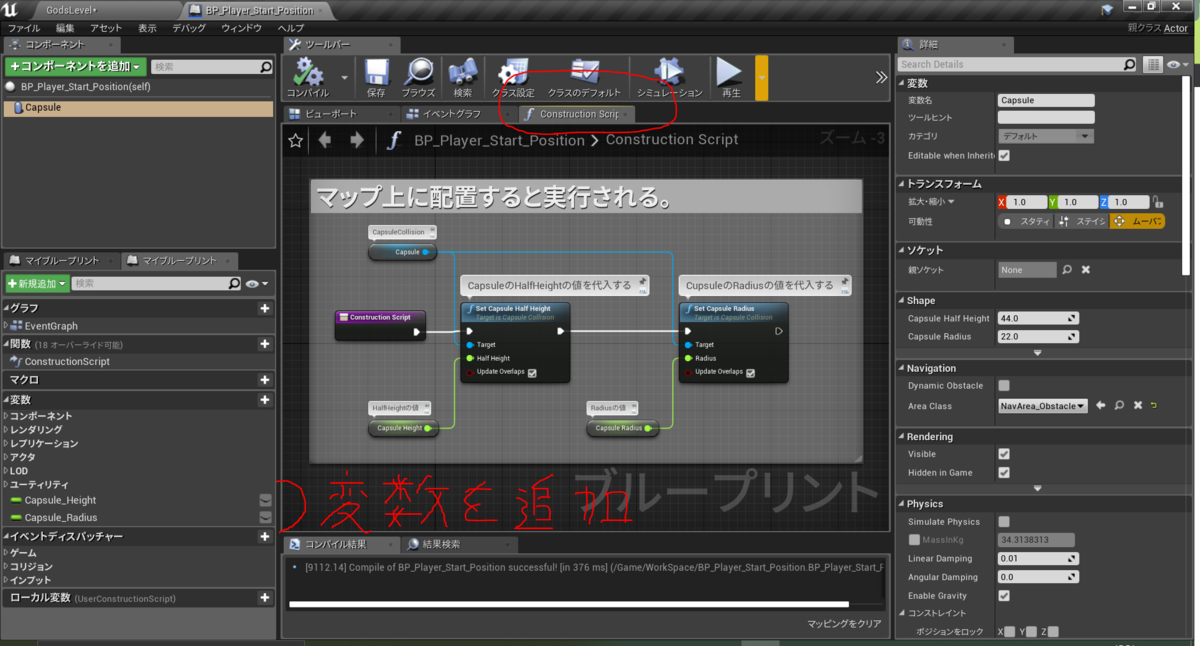Image resolution: width=1200 pixels, height=646 pixels.
Task: Open the NavArea_Obstacle class dropdown
Action: point(1043,406)
